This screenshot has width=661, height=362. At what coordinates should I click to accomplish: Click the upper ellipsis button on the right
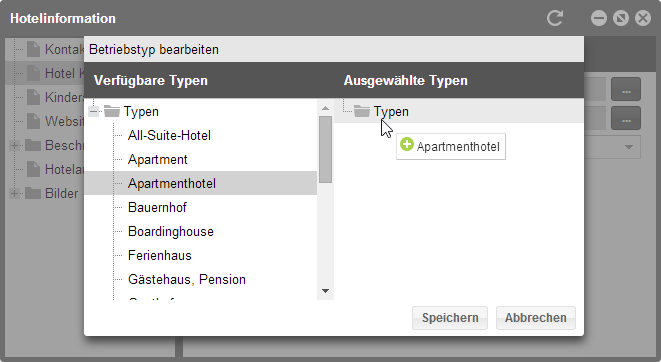click(626, 89)
